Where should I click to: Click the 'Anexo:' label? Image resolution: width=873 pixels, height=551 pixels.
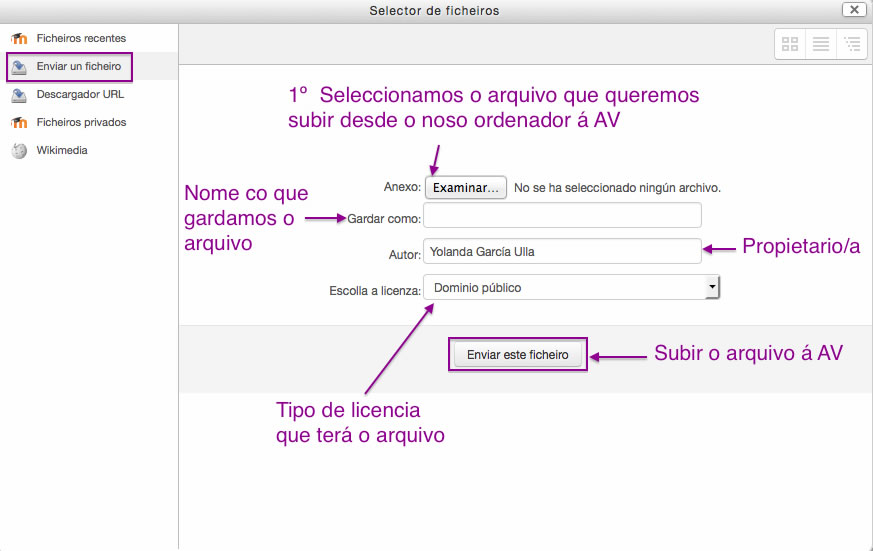(x=402, y=187)
